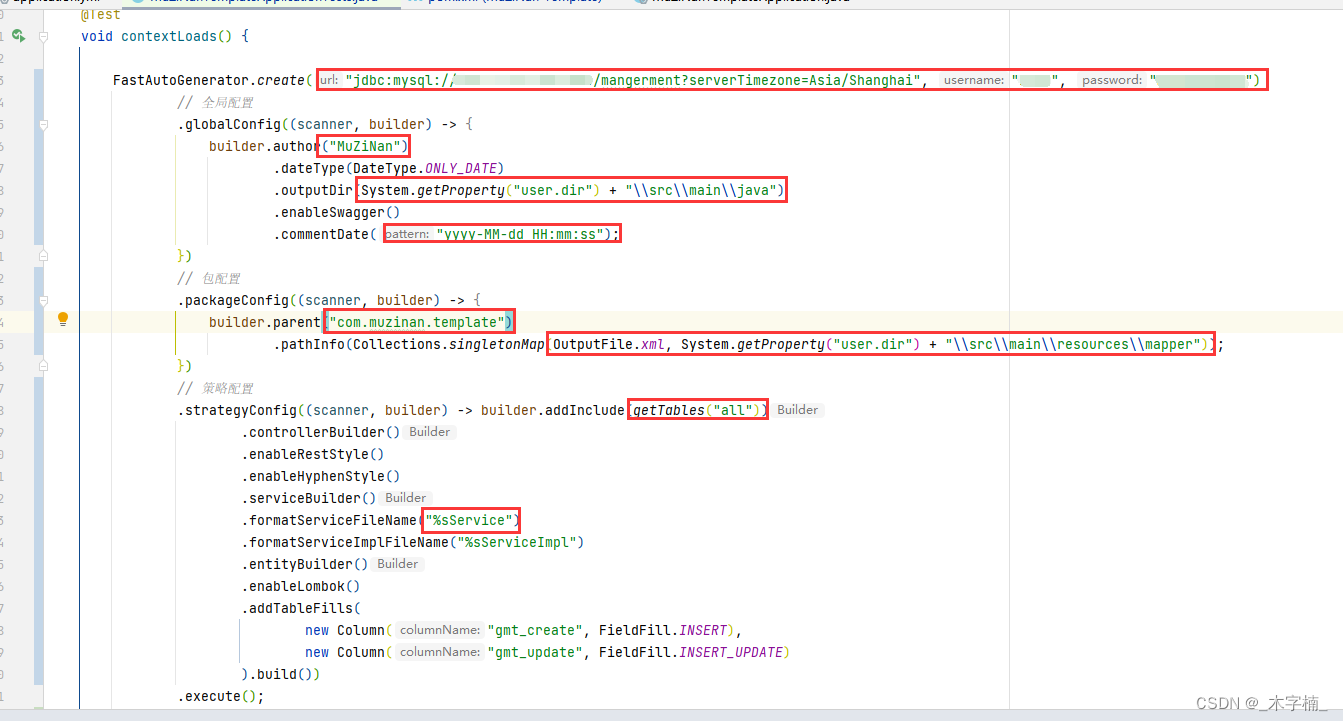Click the "com.muzinan.template" package string
This screenshot has height=721, width=1343.
pos(416,322)
